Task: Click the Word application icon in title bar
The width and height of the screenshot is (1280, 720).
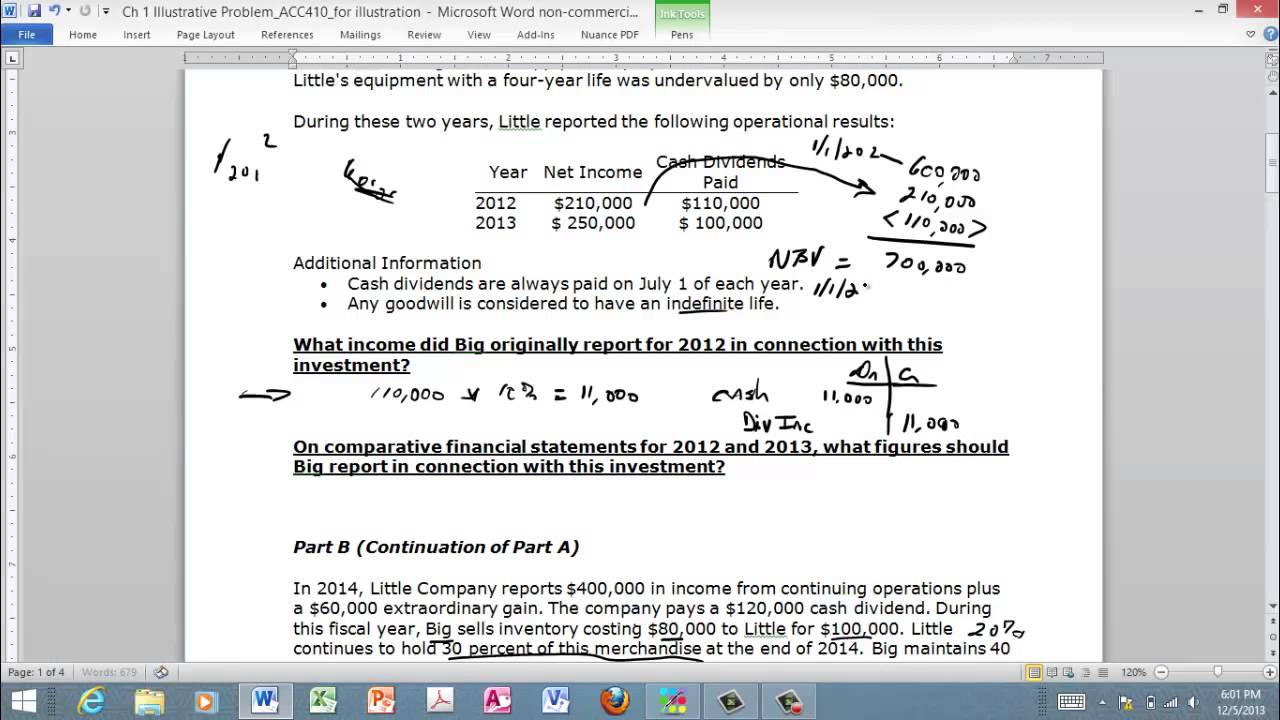Action: tap(11, 11)
